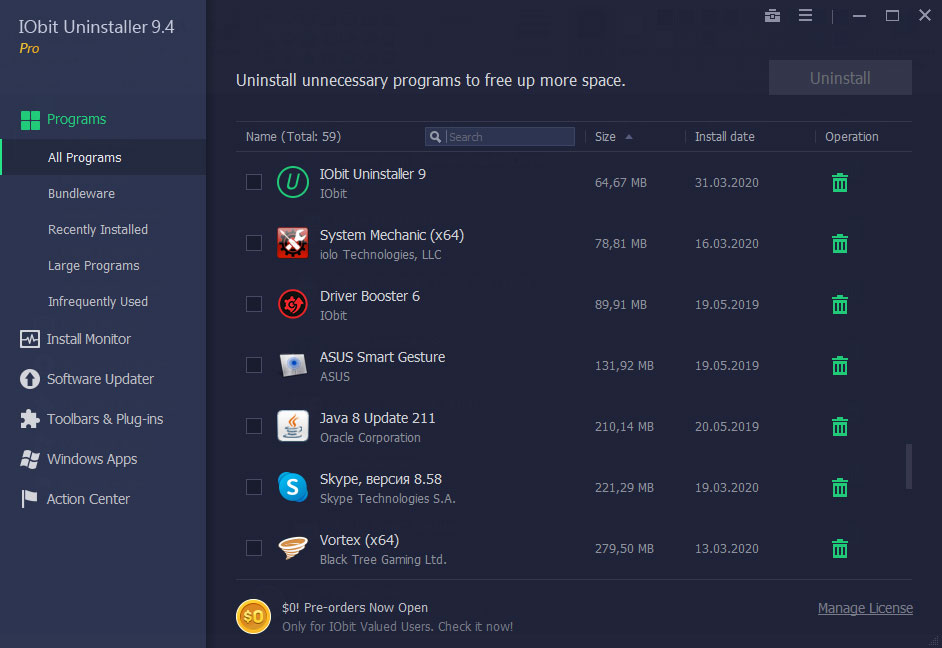Check the IObit Uninstaller 9 checkbox
This screenshot has height=648, width=942.
click(x=254, y=182)
